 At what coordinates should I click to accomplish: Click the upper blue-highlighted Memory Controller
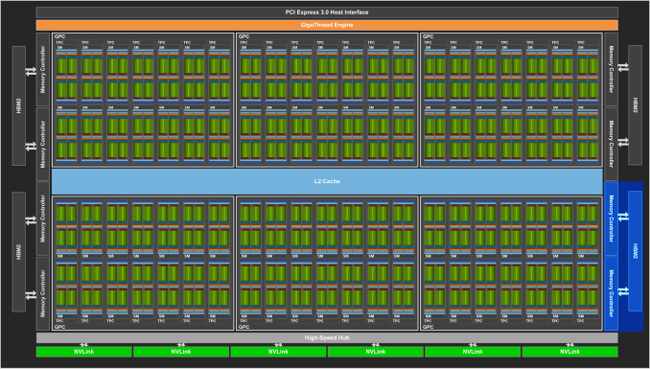[x=611, y=219]
